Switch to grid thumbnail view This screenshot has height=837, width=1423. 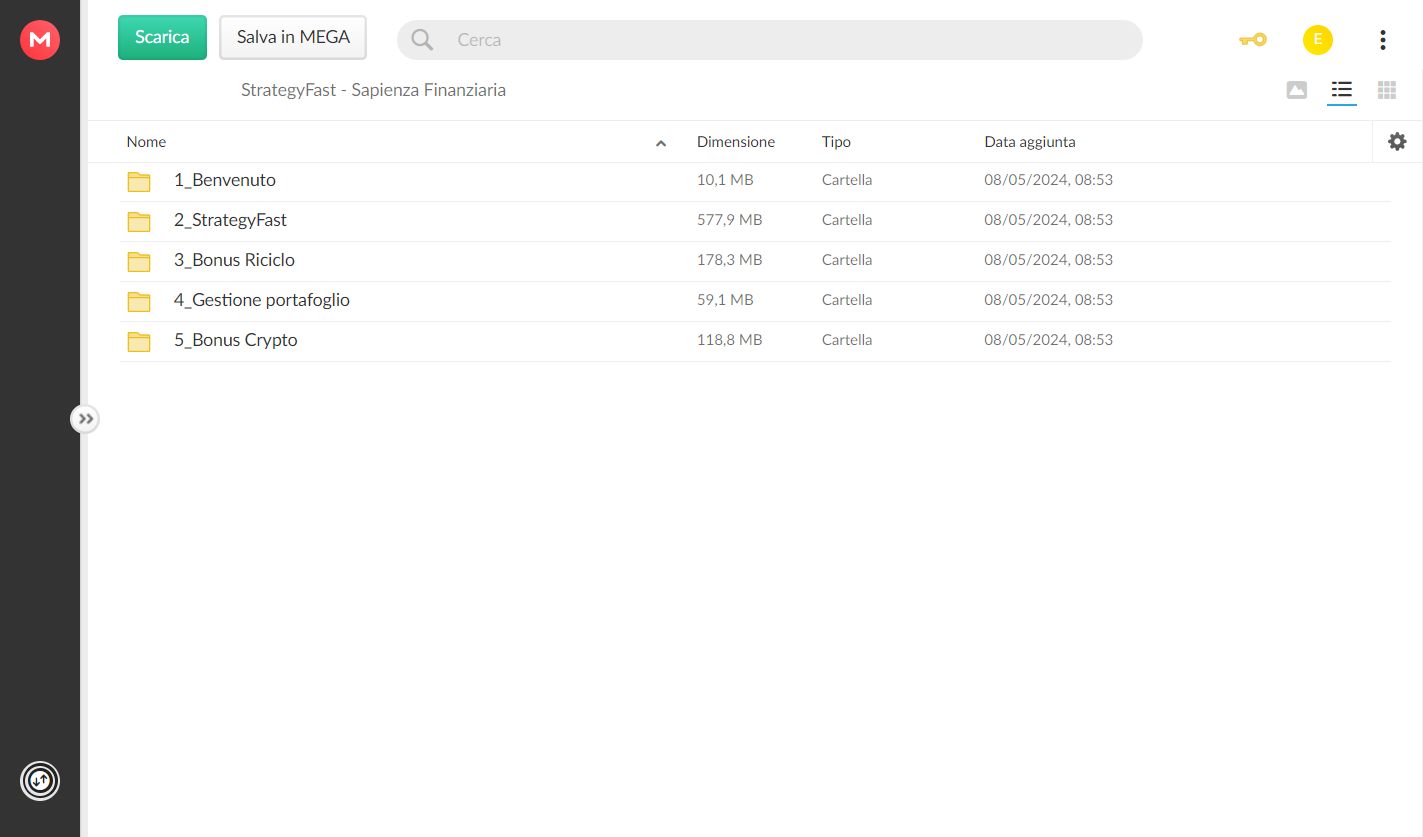(1387, 90)
